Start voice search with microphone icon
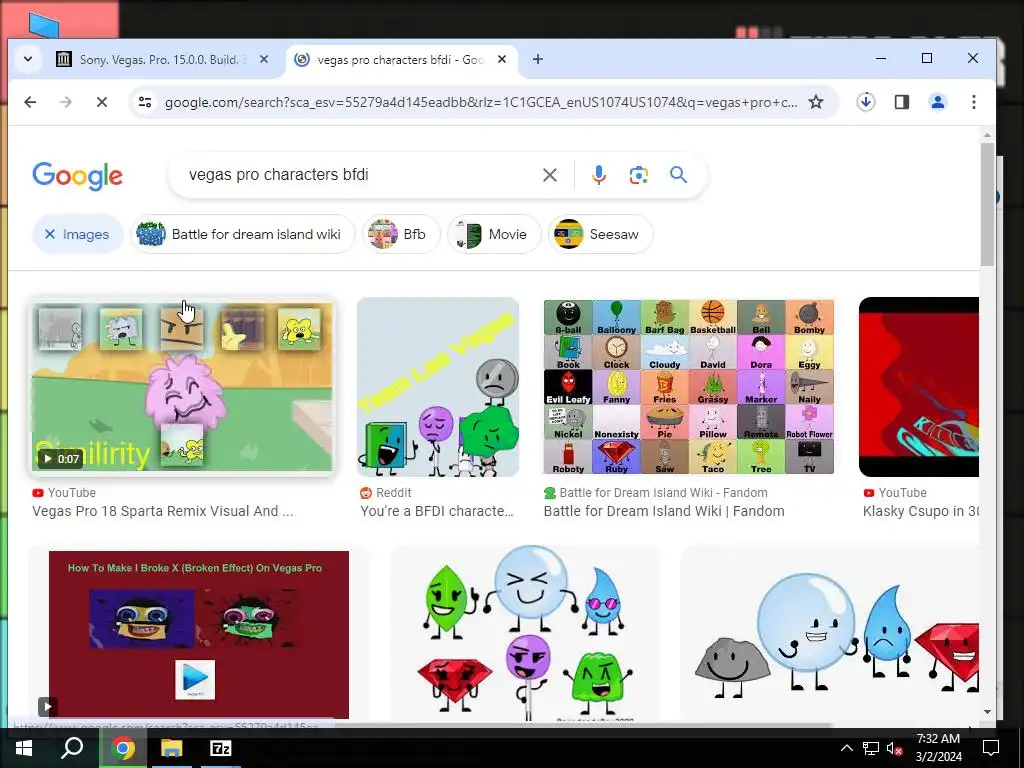Image resolution: width=1024 pixels, height=768 pixels. 599,175
